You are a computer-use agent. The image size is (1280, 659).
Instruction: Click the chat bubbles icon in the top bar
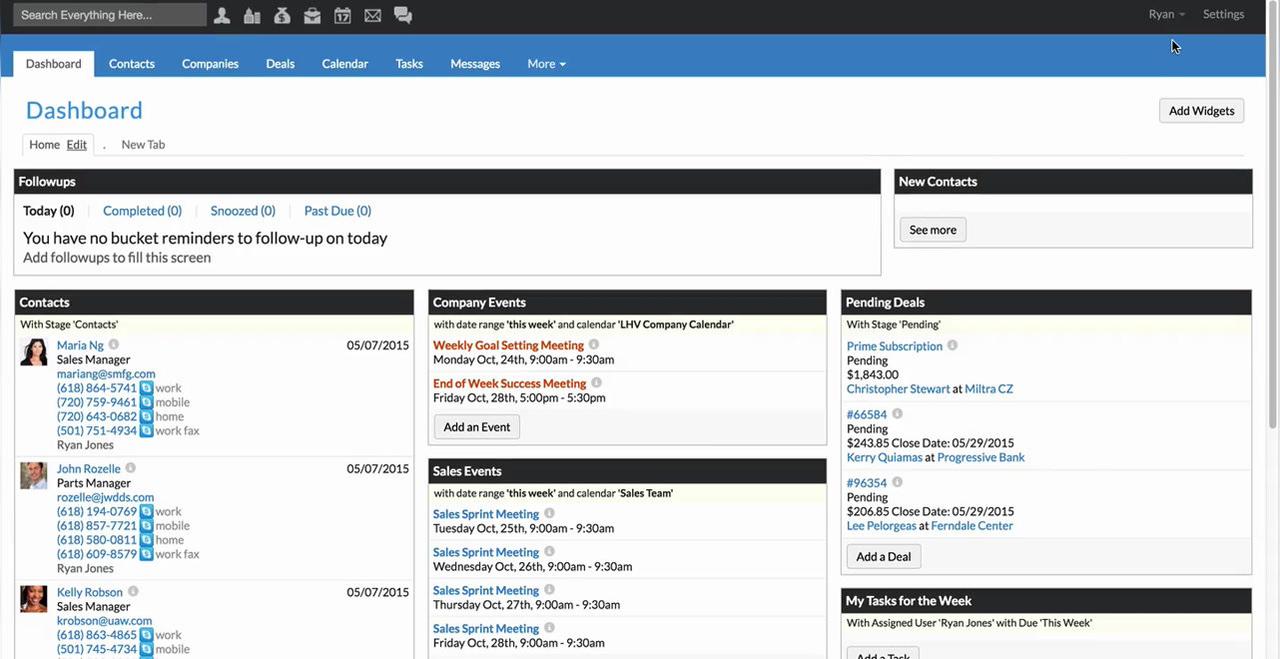403,15
